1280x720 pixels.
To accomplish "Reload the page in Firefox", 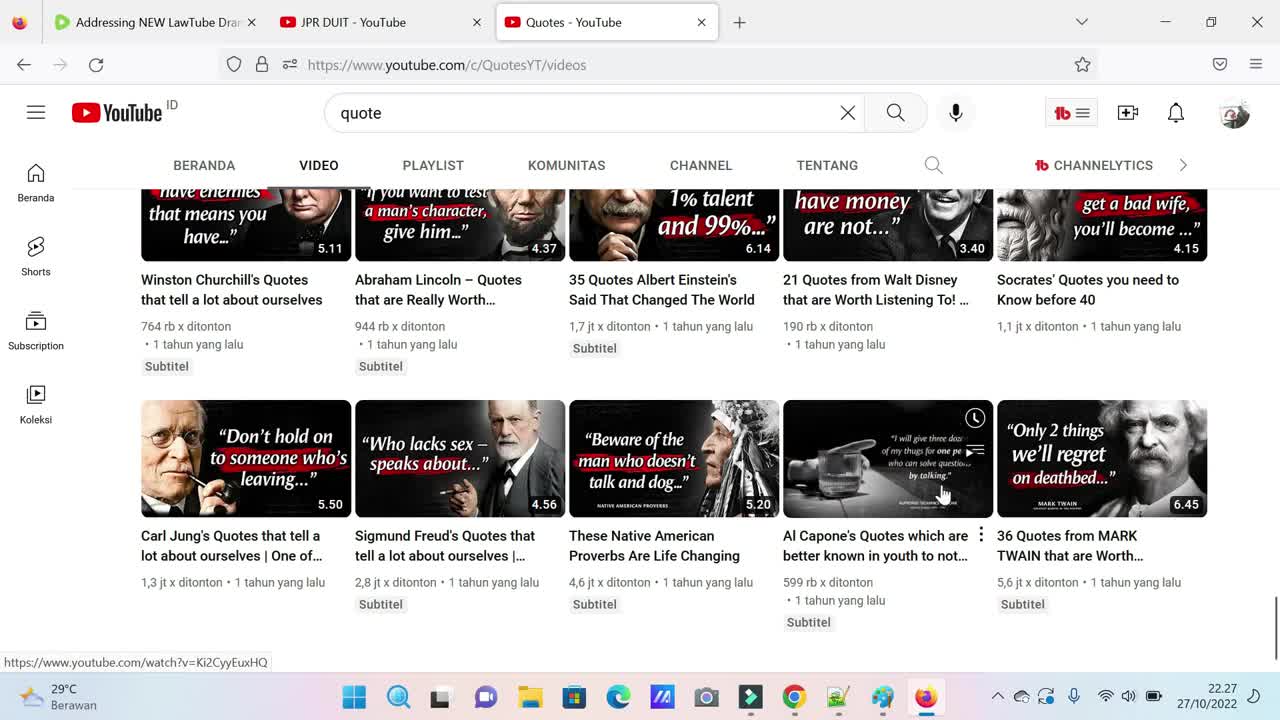I will point(96,65).
